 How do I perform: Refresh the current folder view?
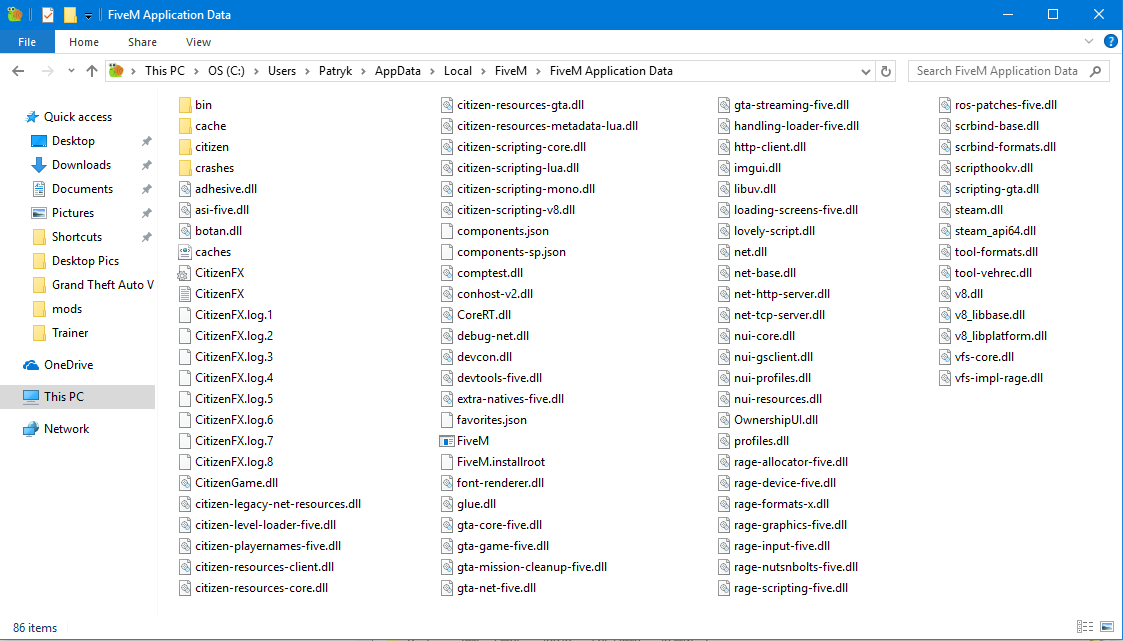[886, 71]
